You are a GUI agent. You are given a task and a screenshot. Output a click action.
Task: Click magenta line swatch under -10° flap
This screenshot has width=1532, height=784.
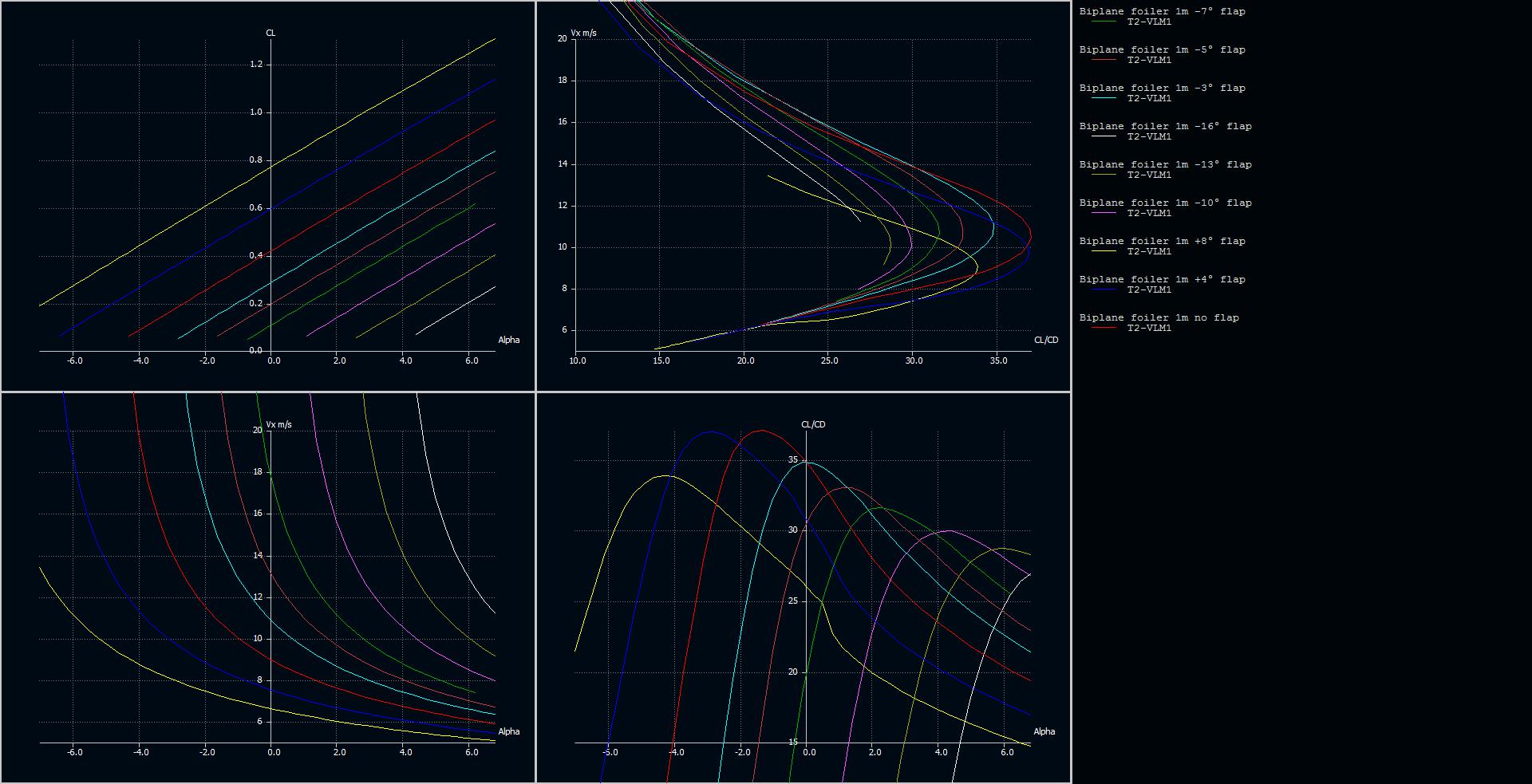1104,214
